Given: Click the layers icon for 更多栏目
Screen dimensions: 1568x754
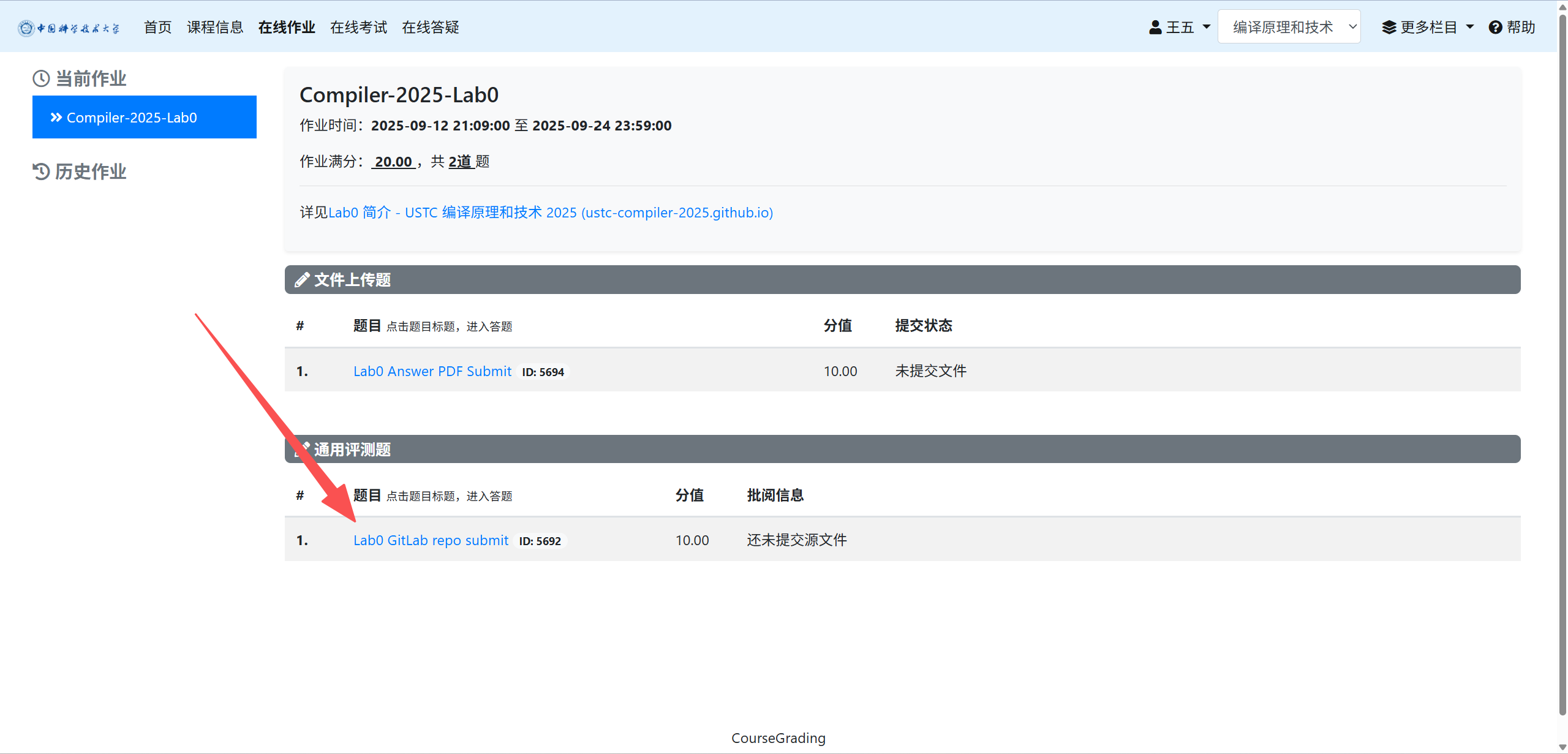Looking at the screenshot, I should 1389,28.
